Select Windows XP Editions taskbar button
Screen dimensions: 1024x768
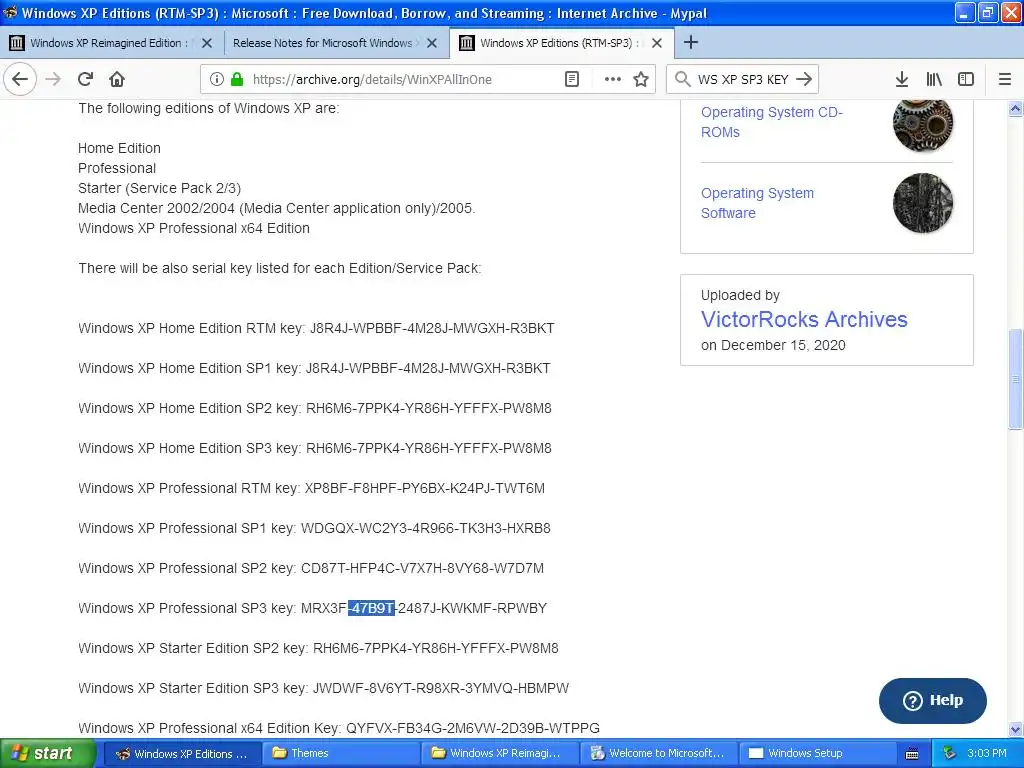[182, 754]
